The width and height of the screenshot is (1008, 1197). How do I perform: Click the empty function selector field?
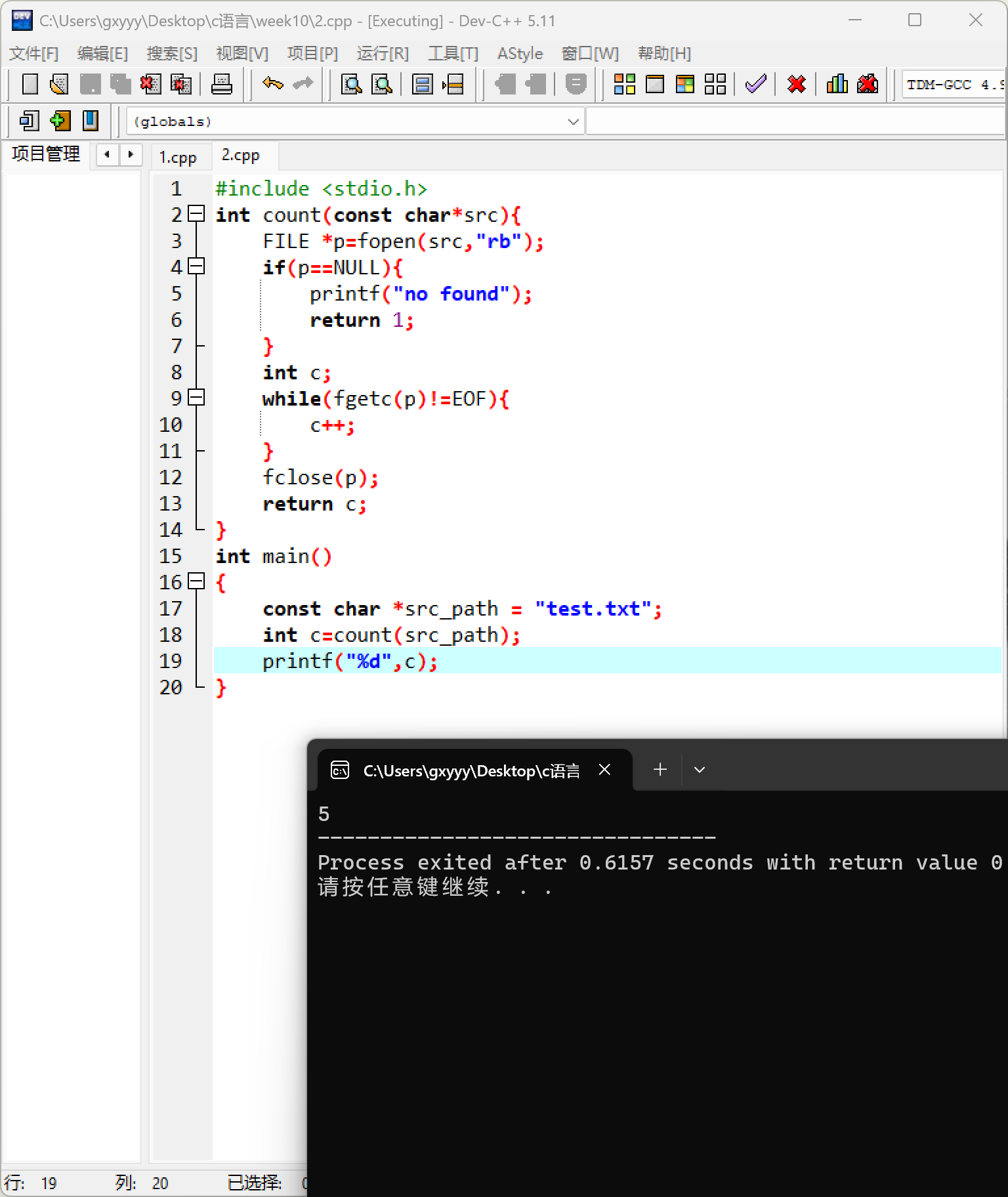(795, 121)
